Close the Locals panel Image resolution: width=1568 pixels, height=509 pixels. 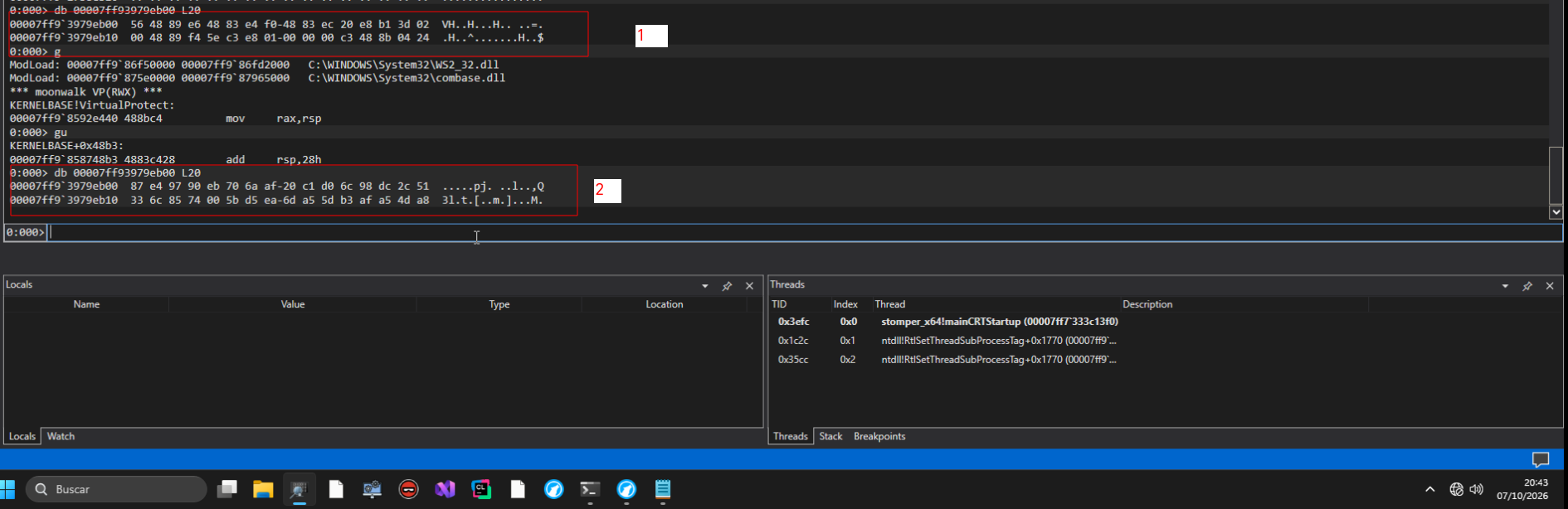(x=749, y=286)
